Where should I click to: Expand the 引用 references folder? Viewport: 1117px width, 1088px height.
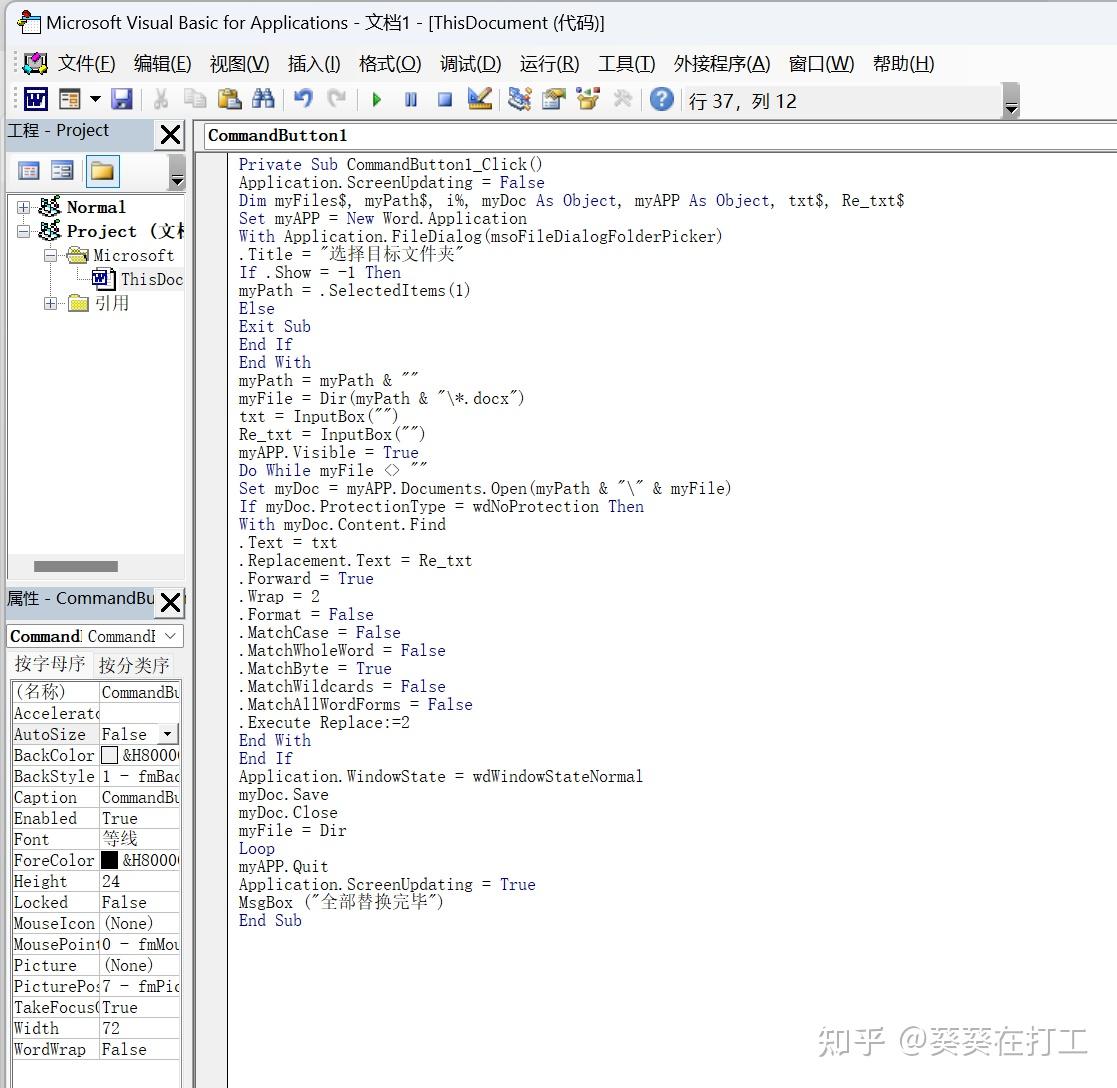point(51,303)
